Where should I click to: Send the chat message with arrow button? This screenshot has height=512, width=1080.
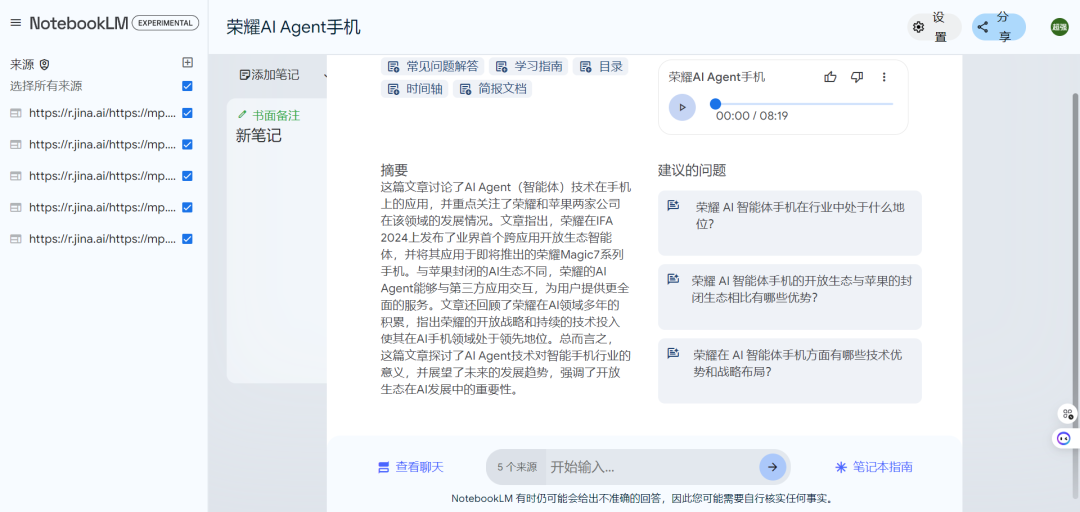coord(772,467)
